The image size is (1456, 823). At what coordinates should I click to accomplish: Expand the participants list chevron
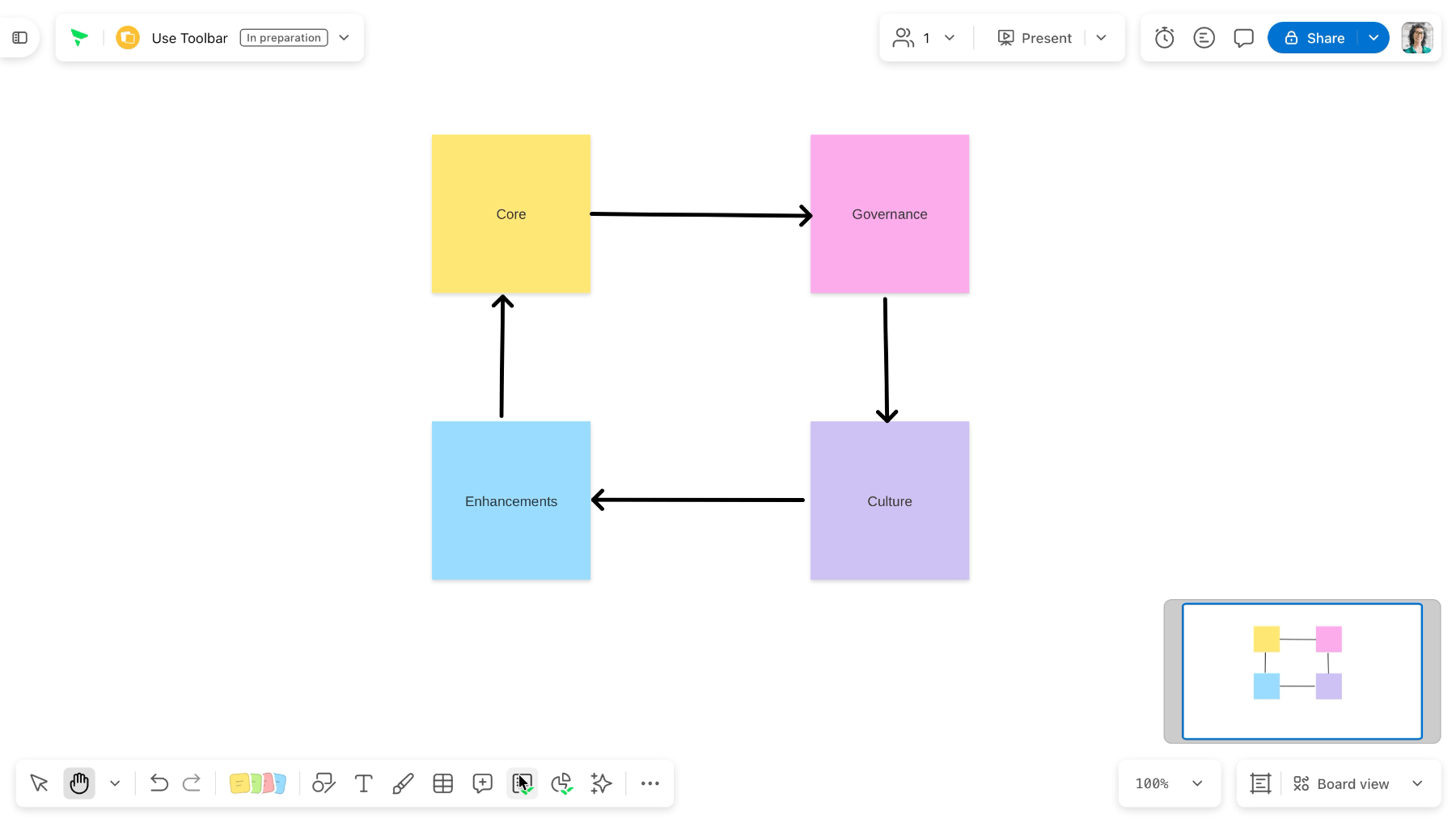click(x=950, y=38)
